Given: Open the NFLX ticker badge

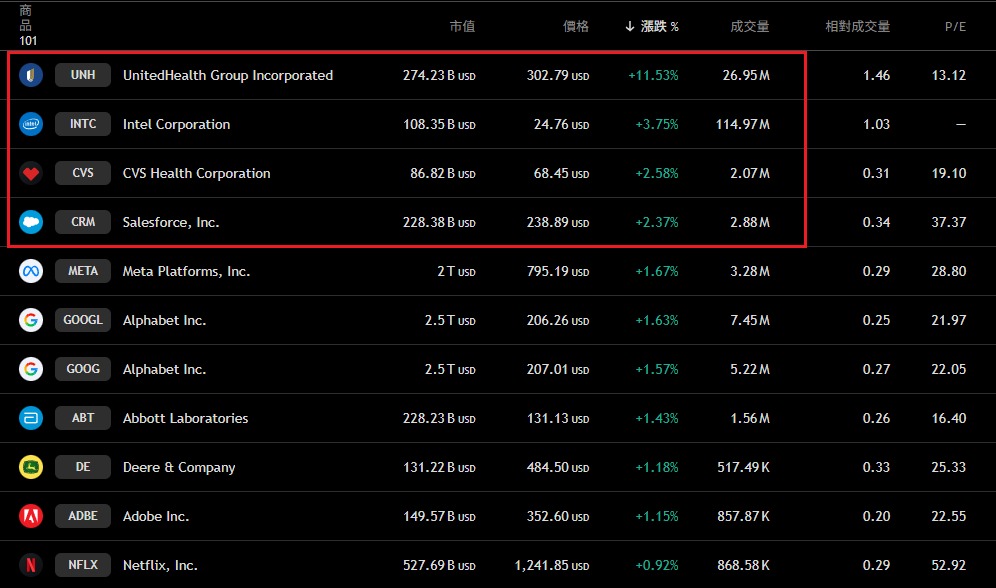Looking at the screenshot, I should tap(83, 565).
